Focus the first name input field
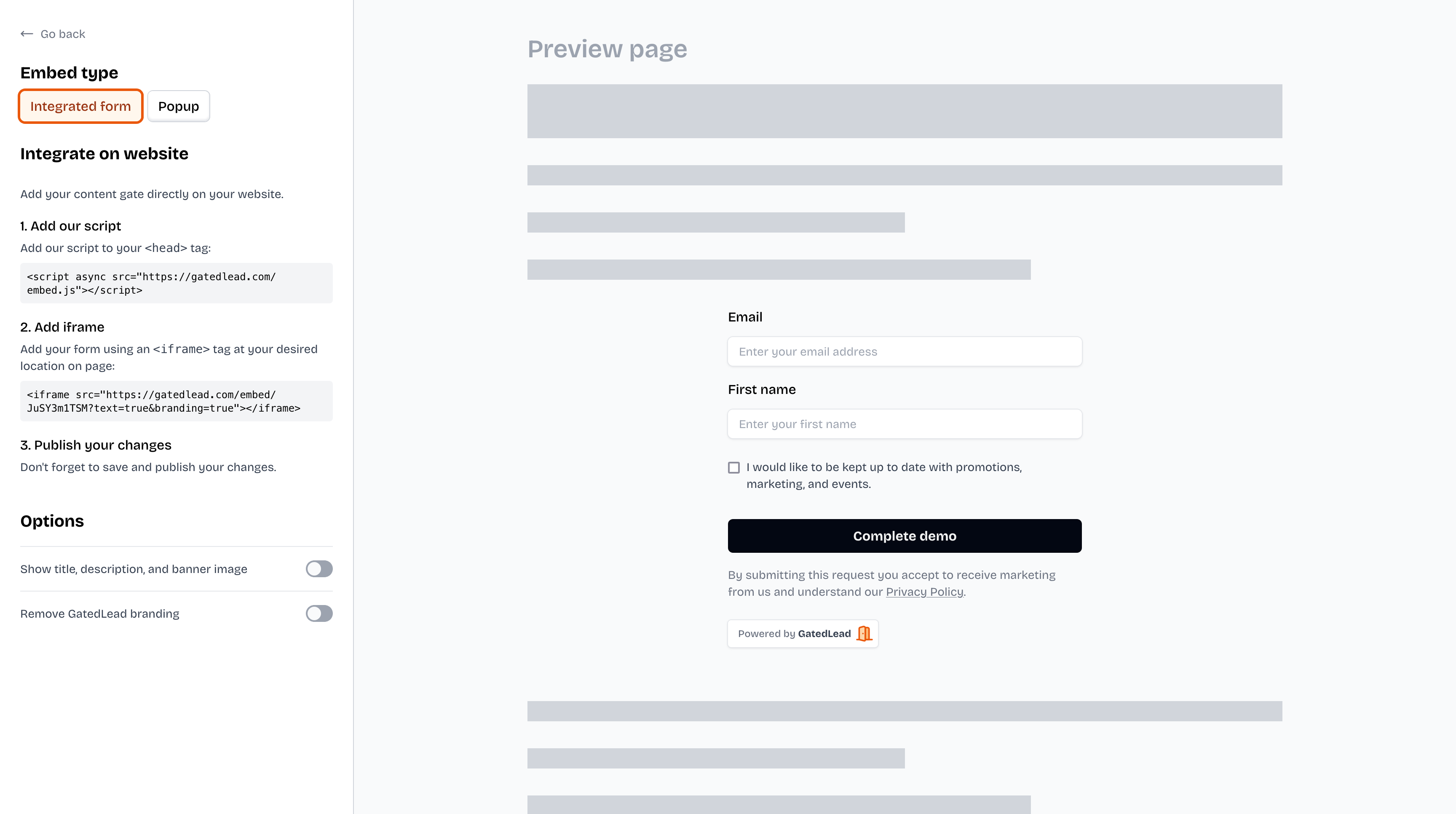Viewport: 1456px width, 814px height. pos(905,424)
